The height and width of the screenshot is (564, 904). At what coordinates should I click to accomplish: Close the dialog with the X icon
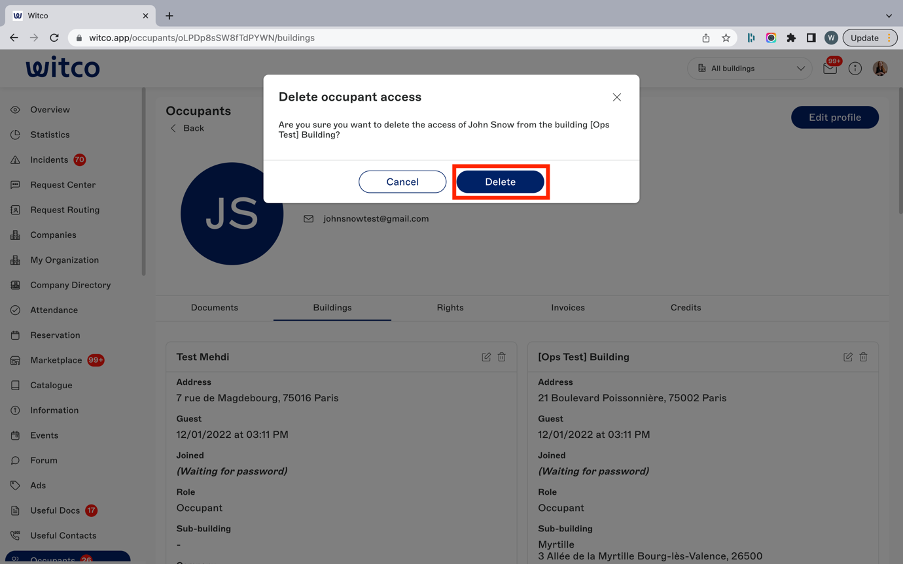(616, 97)
